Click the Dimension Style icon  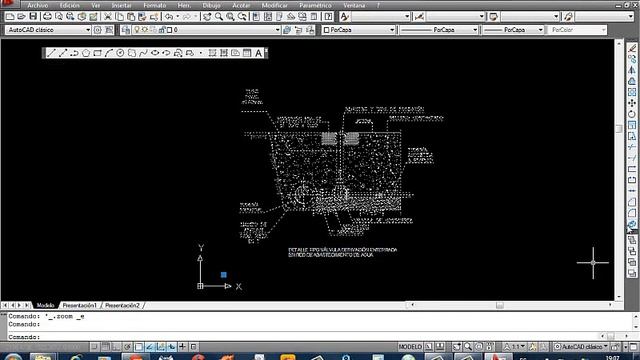[x=419, y=17]
